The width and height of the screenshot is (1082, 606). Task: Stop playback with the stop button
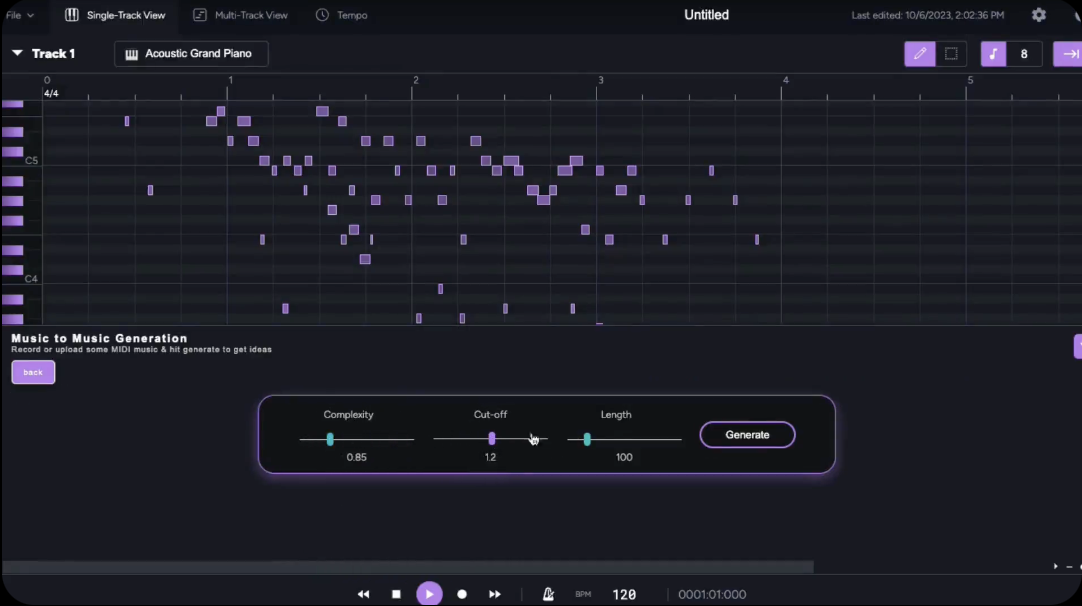(396, 593)
